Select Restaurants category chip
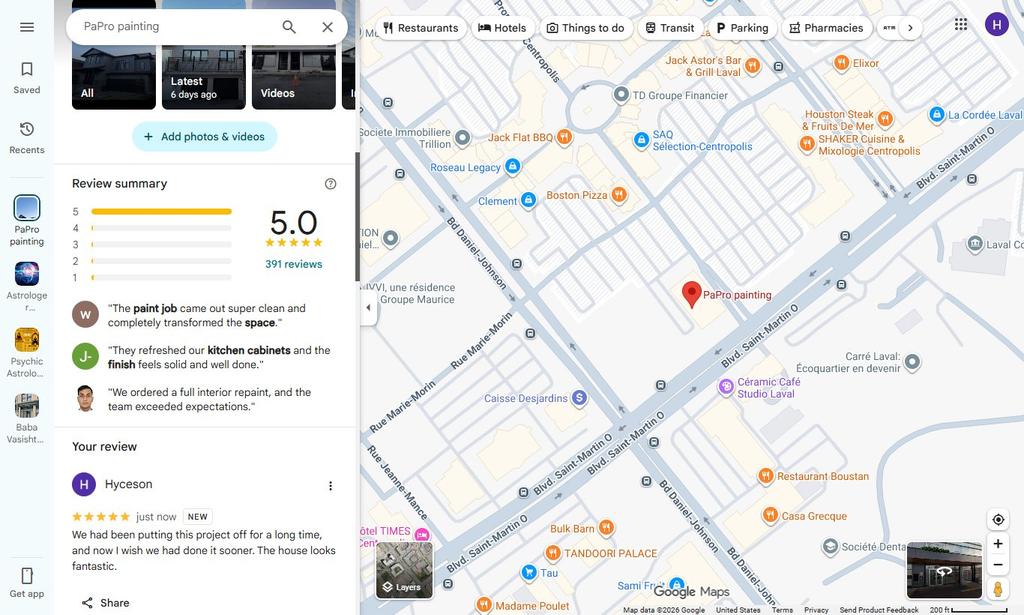This screenshot has height=615, width=1024. coord(421,28)
